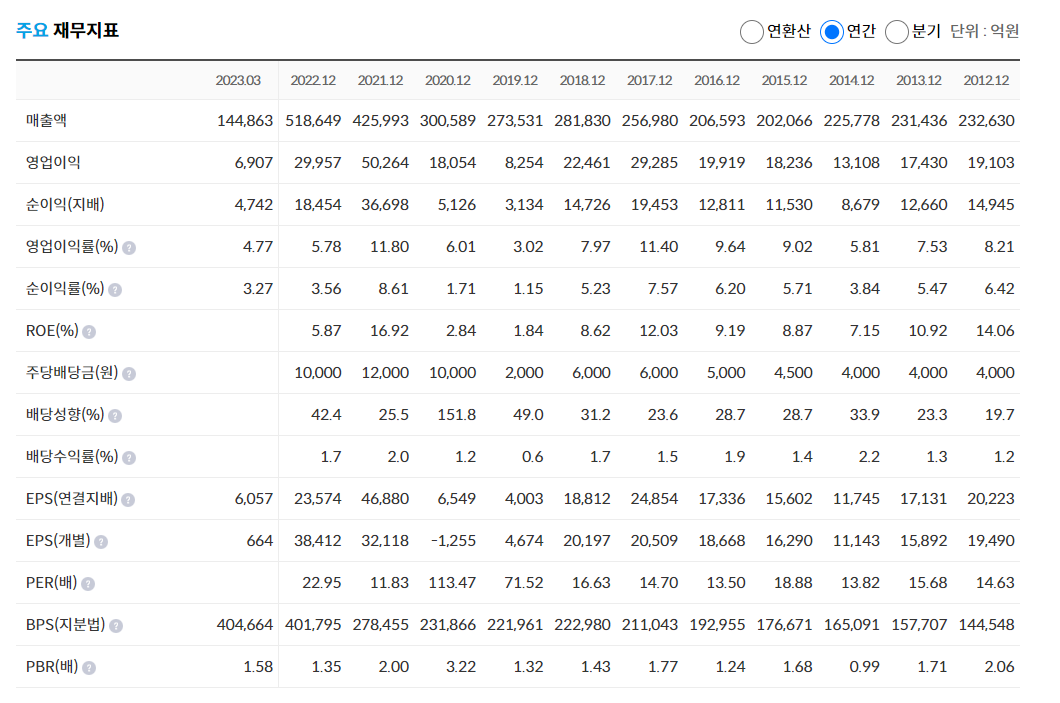Click the EPS(개별) value 664
The width and height of the screenshot is (1060, 703).
point(260,540)
